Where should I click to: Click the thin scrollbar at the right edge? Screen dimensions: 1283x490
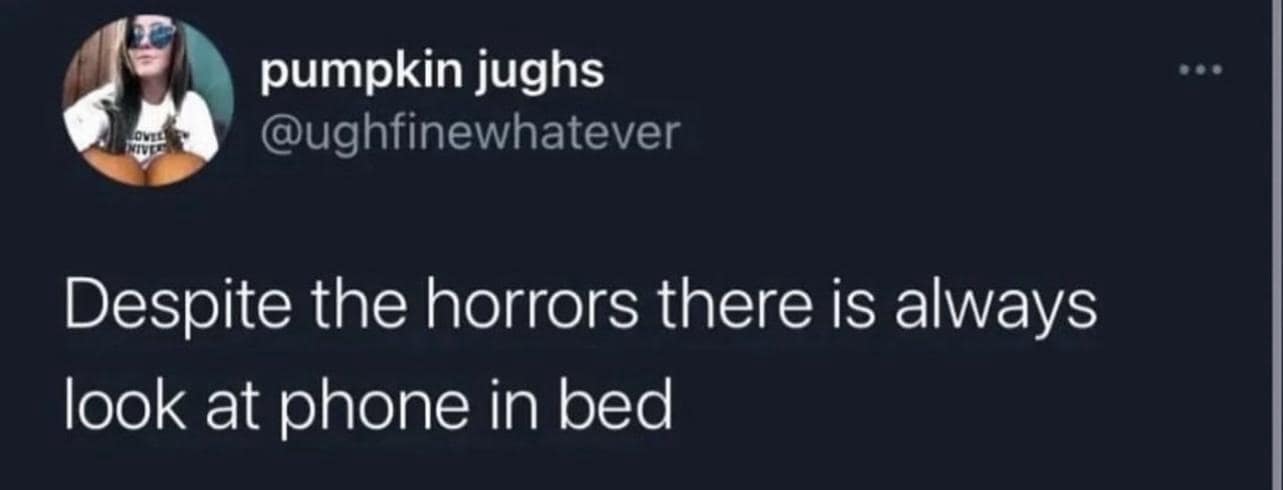(x=1278, y=245)
